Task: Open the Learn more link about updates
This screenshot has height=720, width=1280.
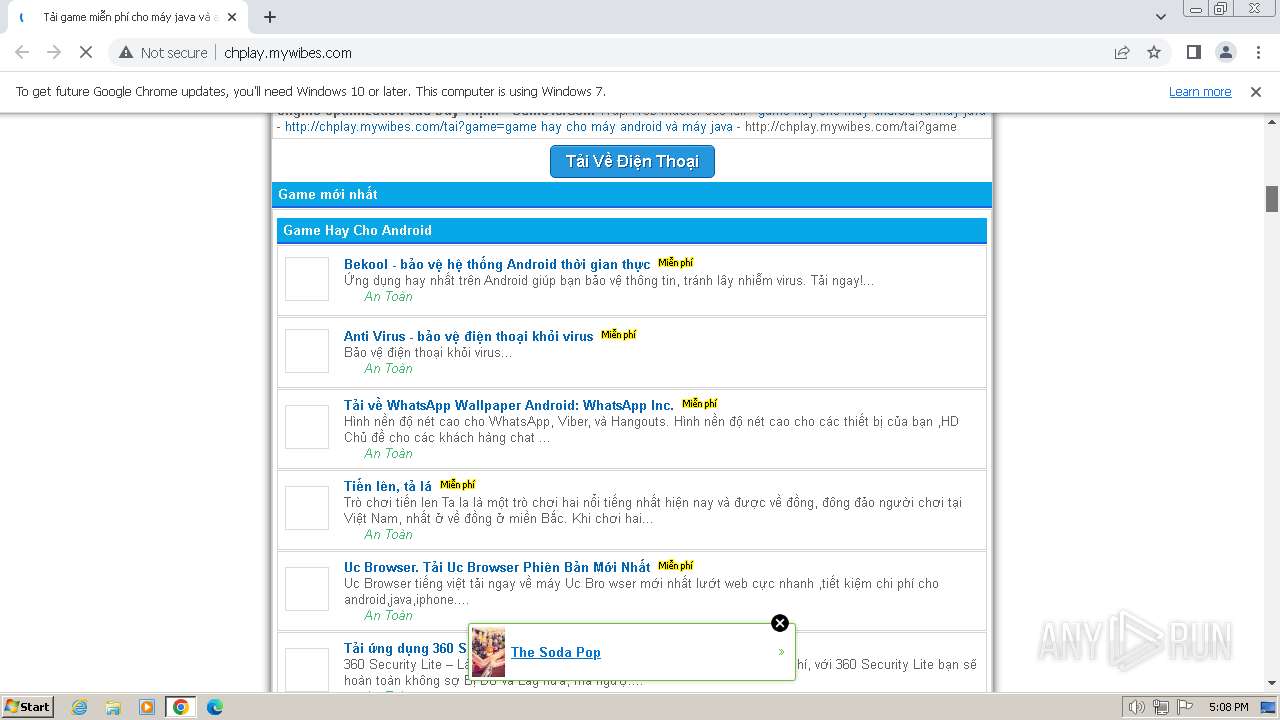Action: click(1200, 92)
